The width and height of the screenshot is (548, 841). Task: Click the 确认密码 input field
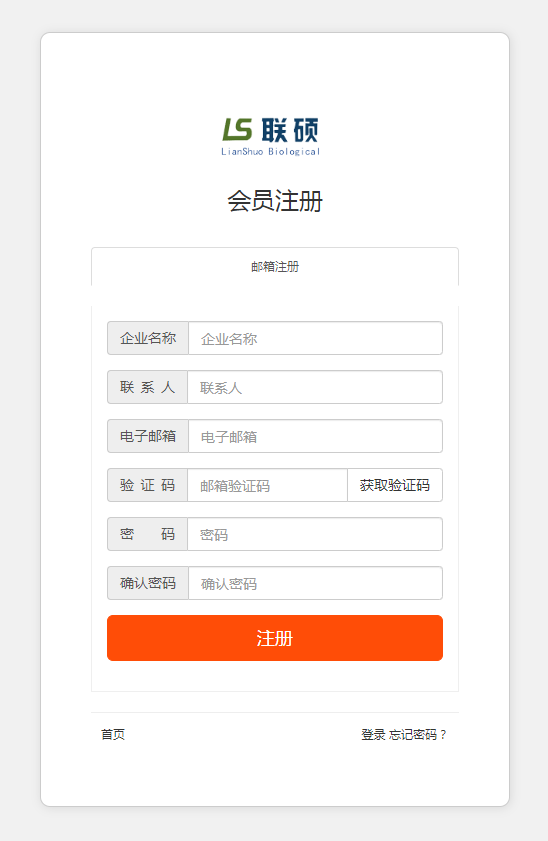pyautogui.click(x=315, y=584)
